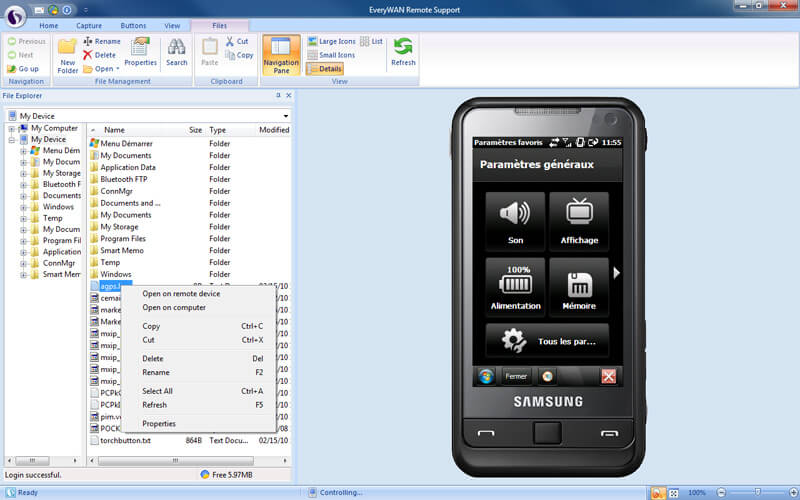Screen dimensions: 800x500
Task: Tap the Fermer button on phone
Action: pos(516,377)
